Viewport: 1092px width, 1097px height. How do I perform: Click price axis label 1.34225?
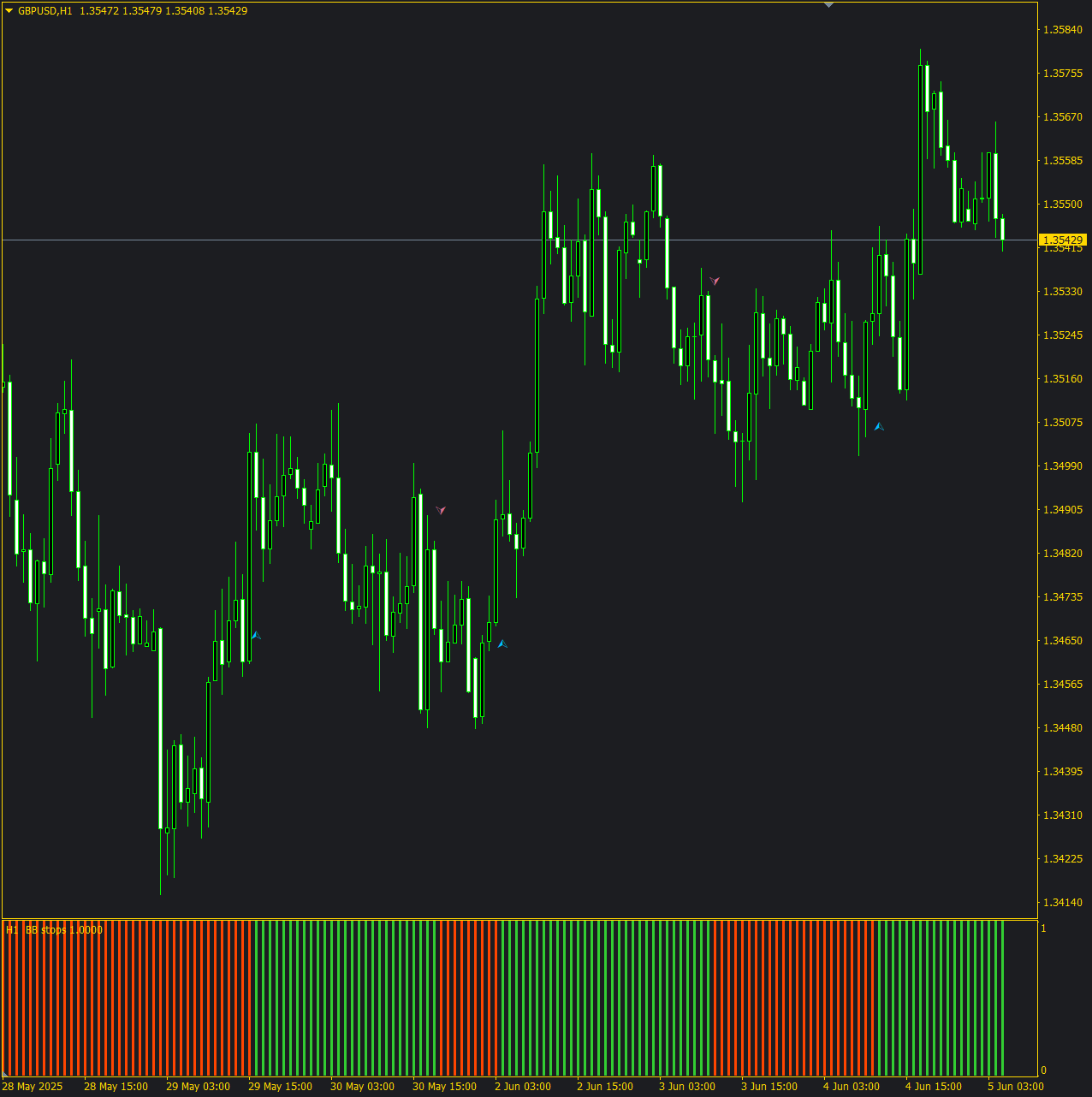coord(1062,859)
